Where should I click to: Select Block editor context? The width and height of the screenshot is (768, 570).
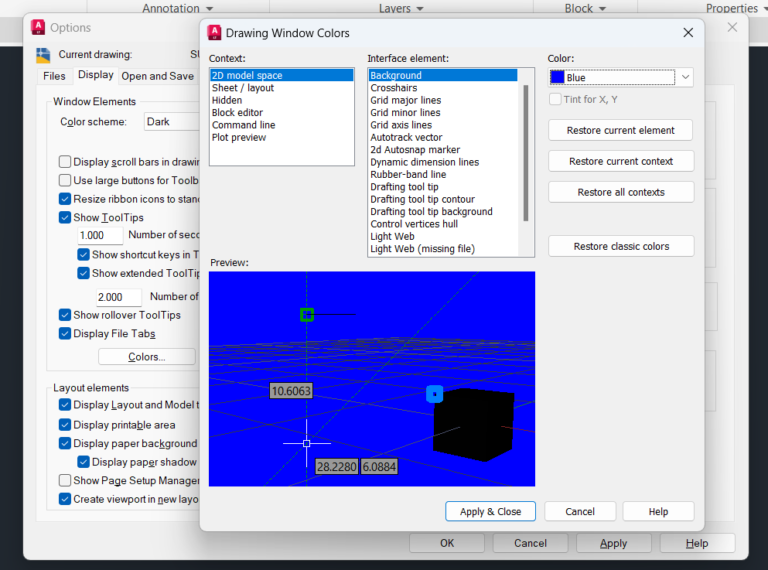coord(282,112)
